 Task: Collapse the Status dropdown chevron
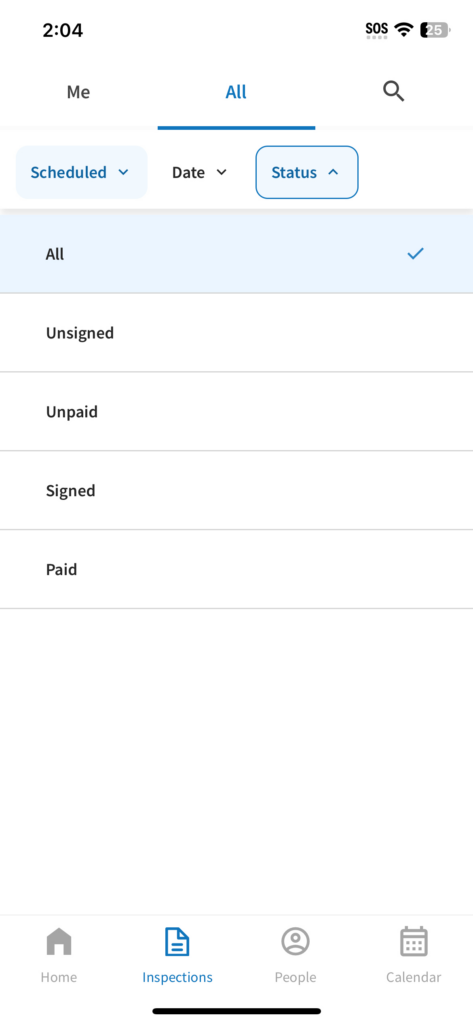click(x=333, y=172)
